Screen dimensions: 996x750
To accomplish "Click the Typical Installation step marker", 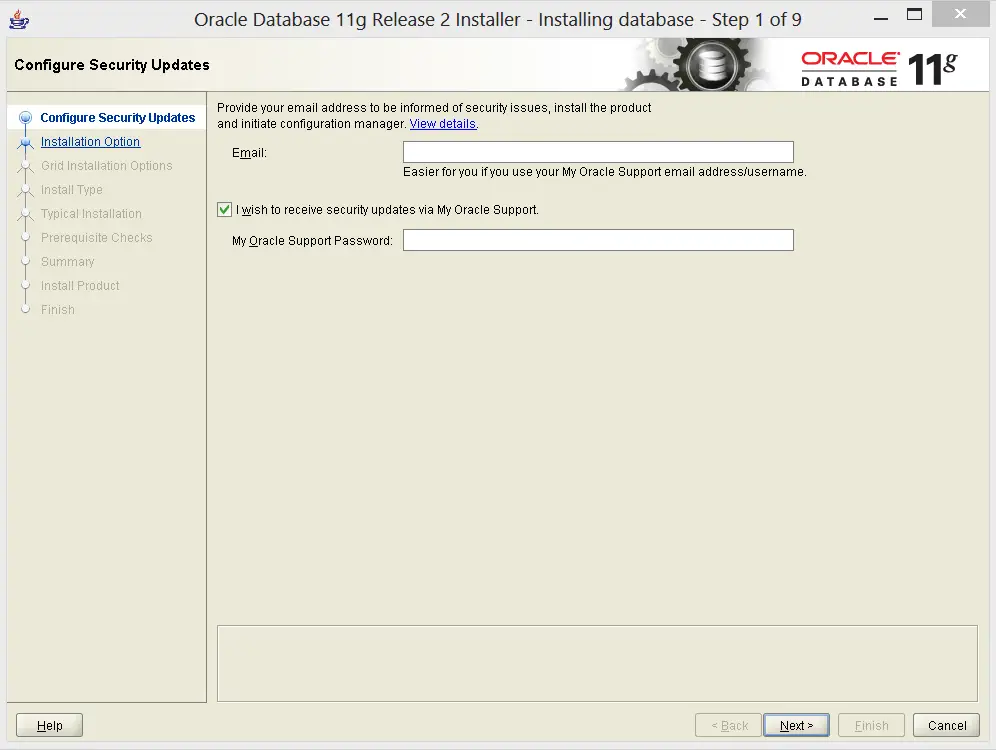I will pyautogui.click(x=26, y=214).
